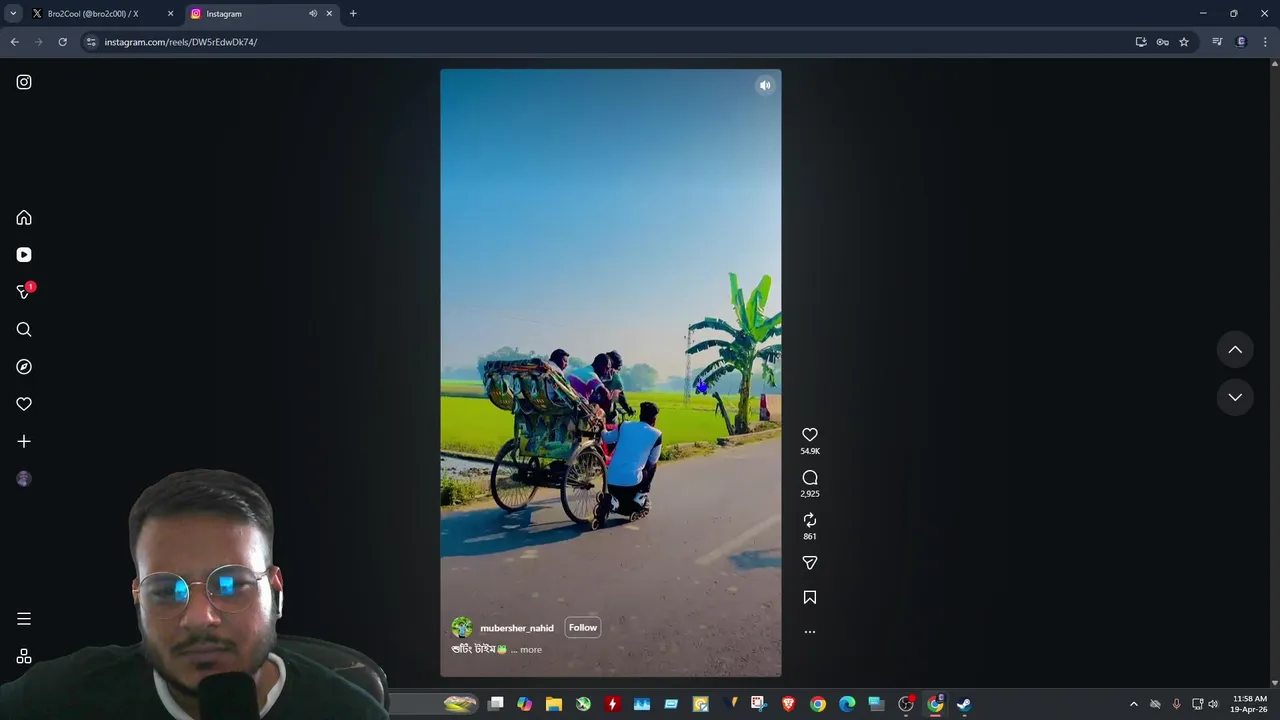Open Messages with the red badge

tap(24, 292)
